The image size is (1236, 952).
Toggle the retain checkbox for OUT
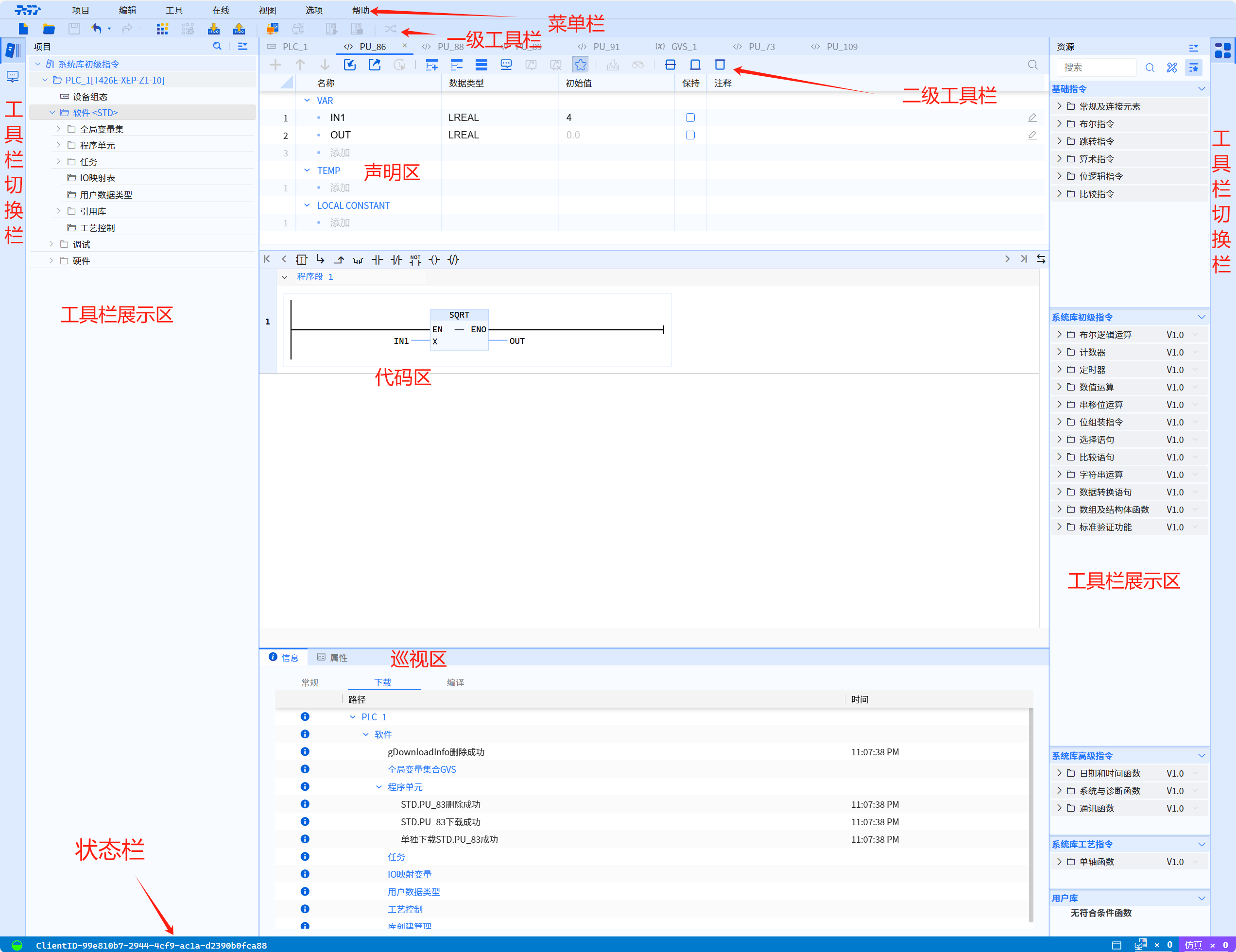tap(690, 135)
